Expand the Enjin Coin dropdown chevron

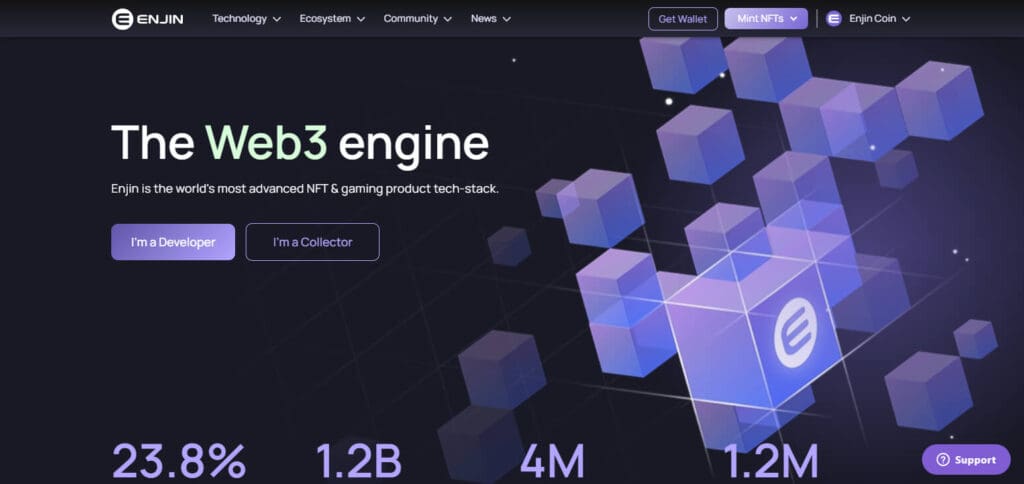(906, 20)
